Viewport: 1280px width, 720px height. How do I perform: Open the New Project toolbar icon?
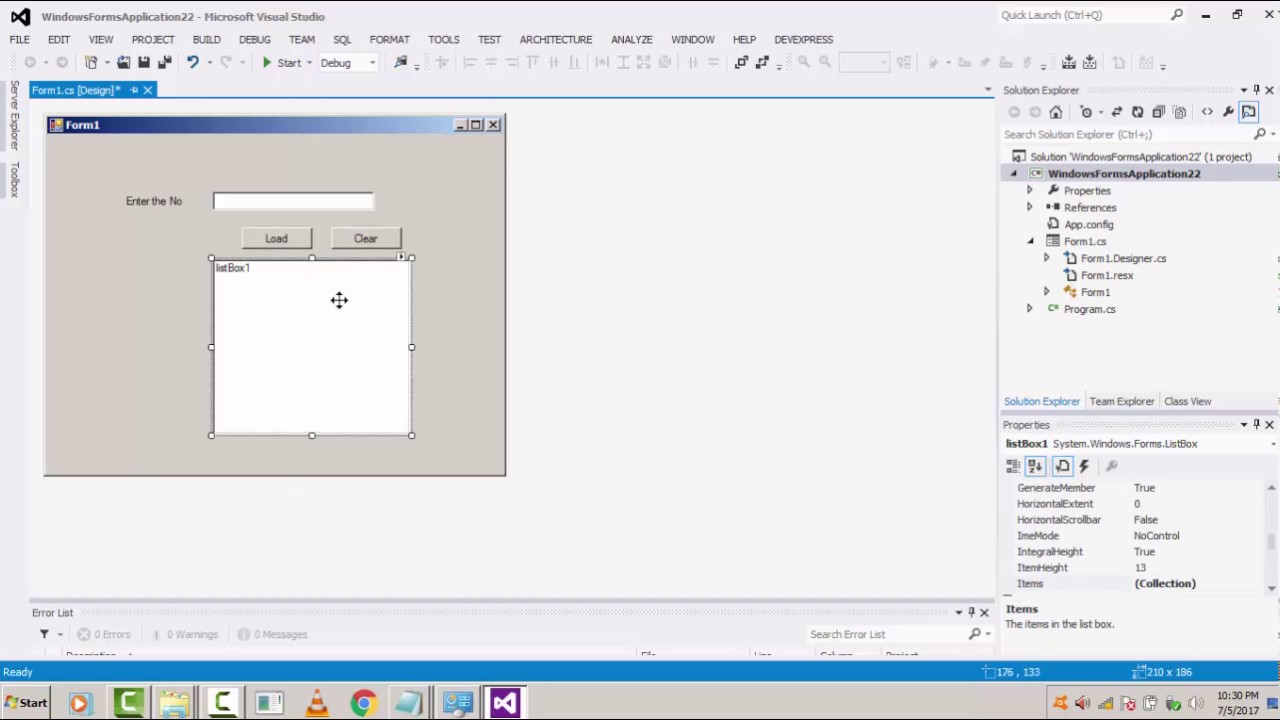click(x=89, y=62)
